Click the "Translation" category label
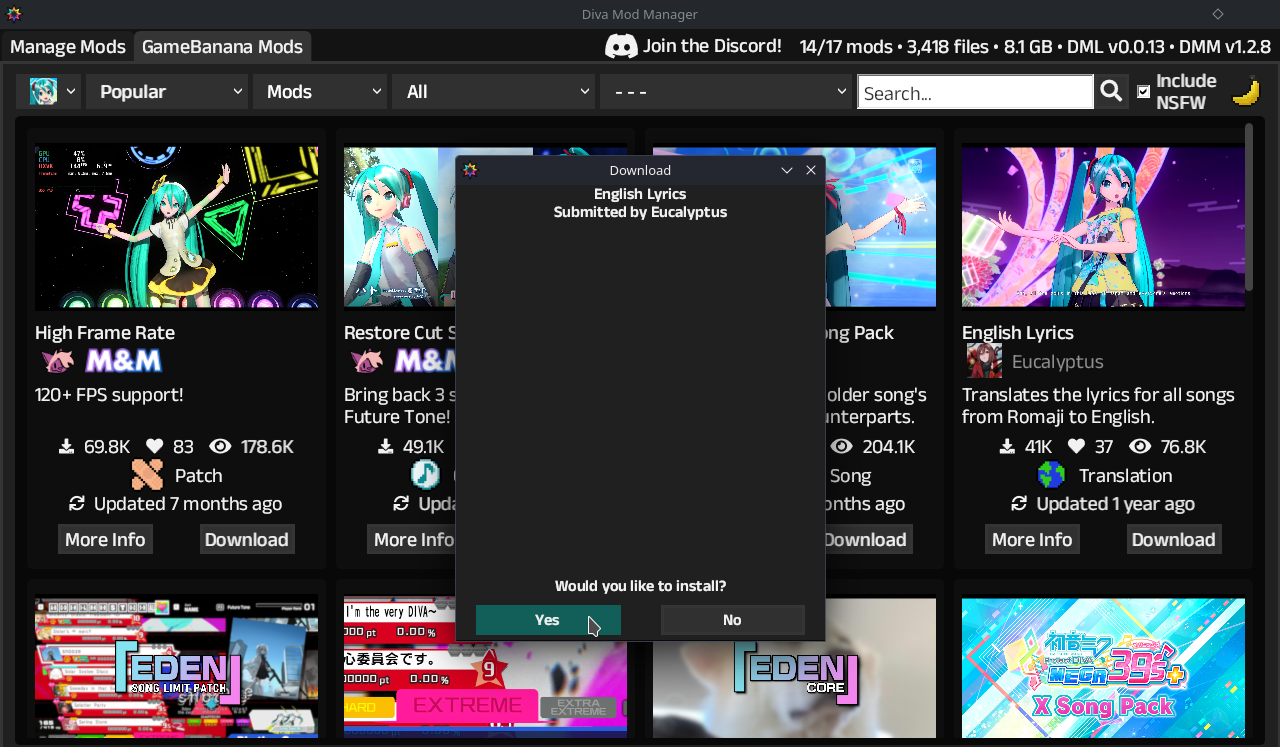 click(x=1126, y=476)
